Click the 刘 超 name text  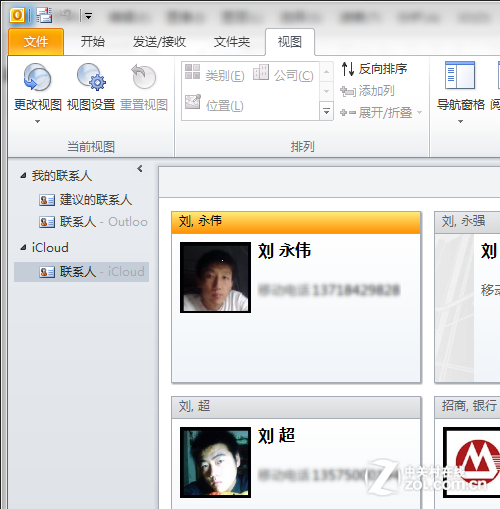click(x=276, y=436)
